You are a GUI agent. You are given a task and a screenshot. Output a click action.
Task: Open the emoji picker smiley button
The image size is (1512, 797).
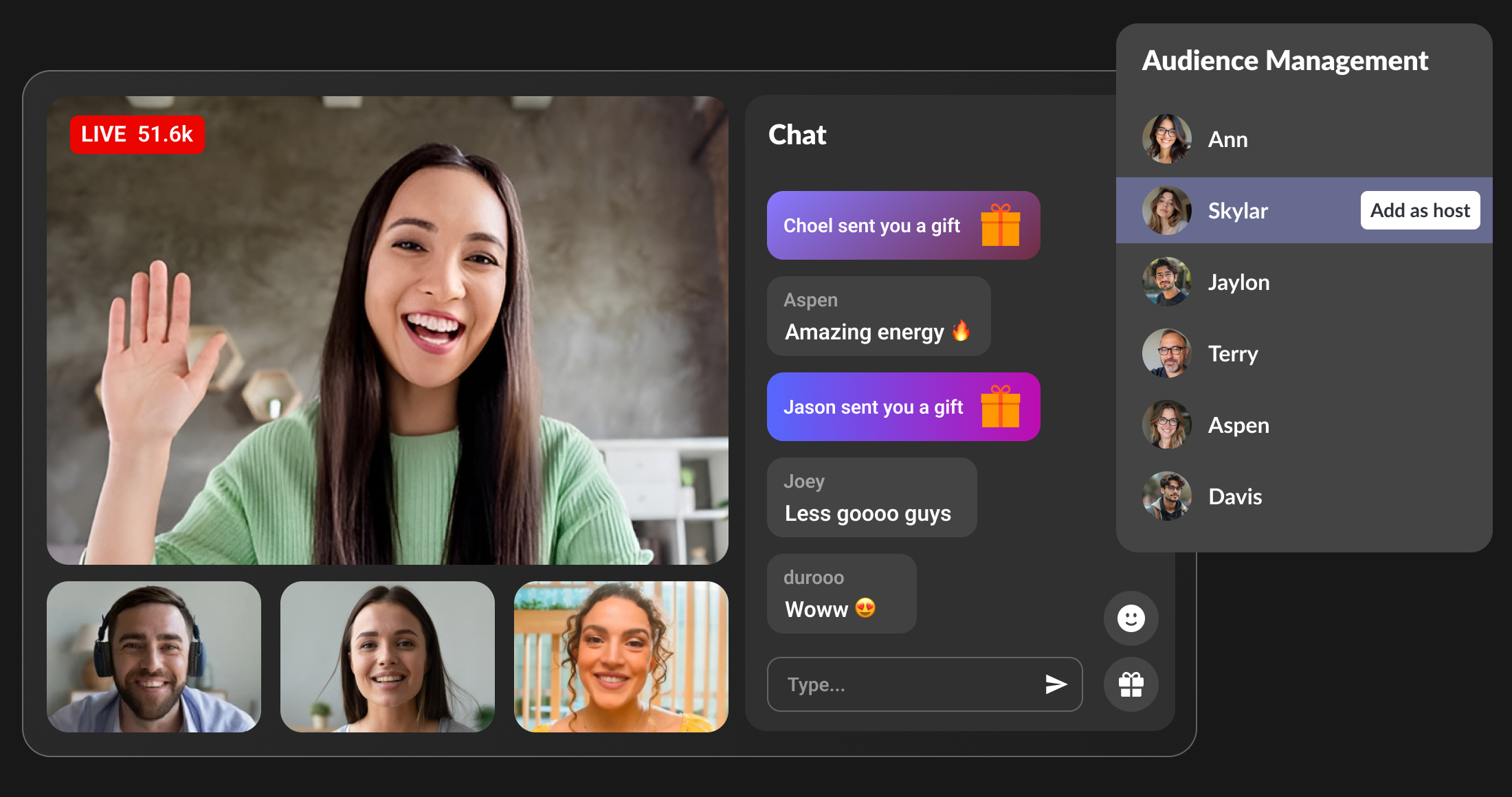(1131, 618)
